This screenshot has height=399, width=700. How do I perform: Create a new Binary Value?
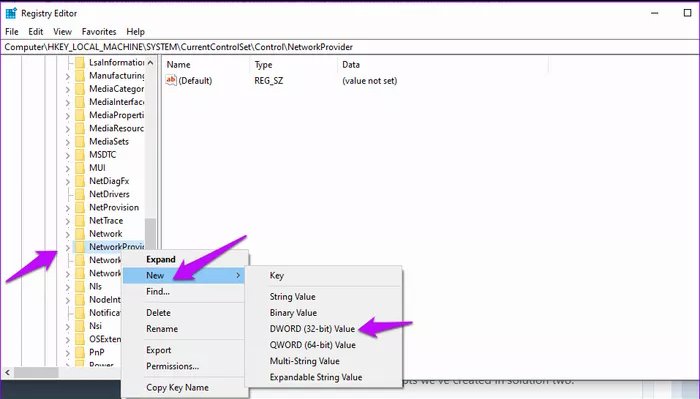[x=324, y=313]
